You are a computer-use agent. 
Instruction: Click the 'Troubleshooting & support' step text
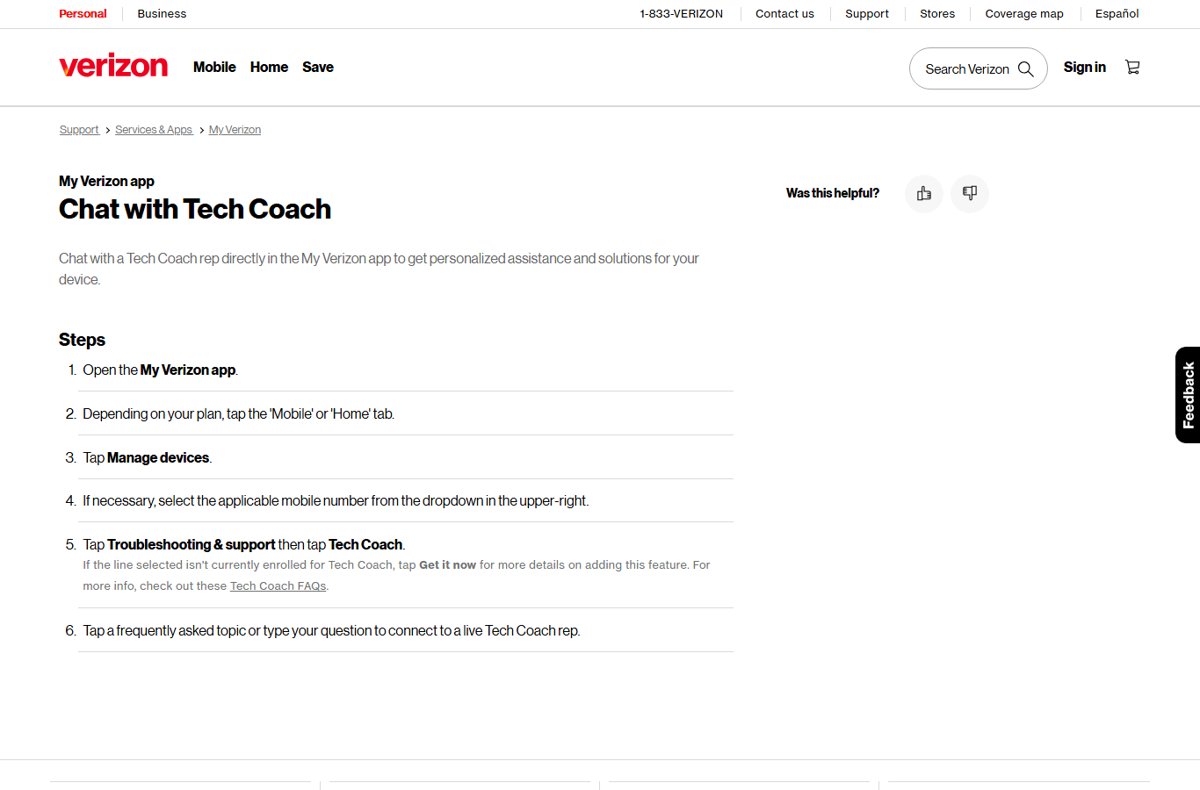[x=191, y=545]
